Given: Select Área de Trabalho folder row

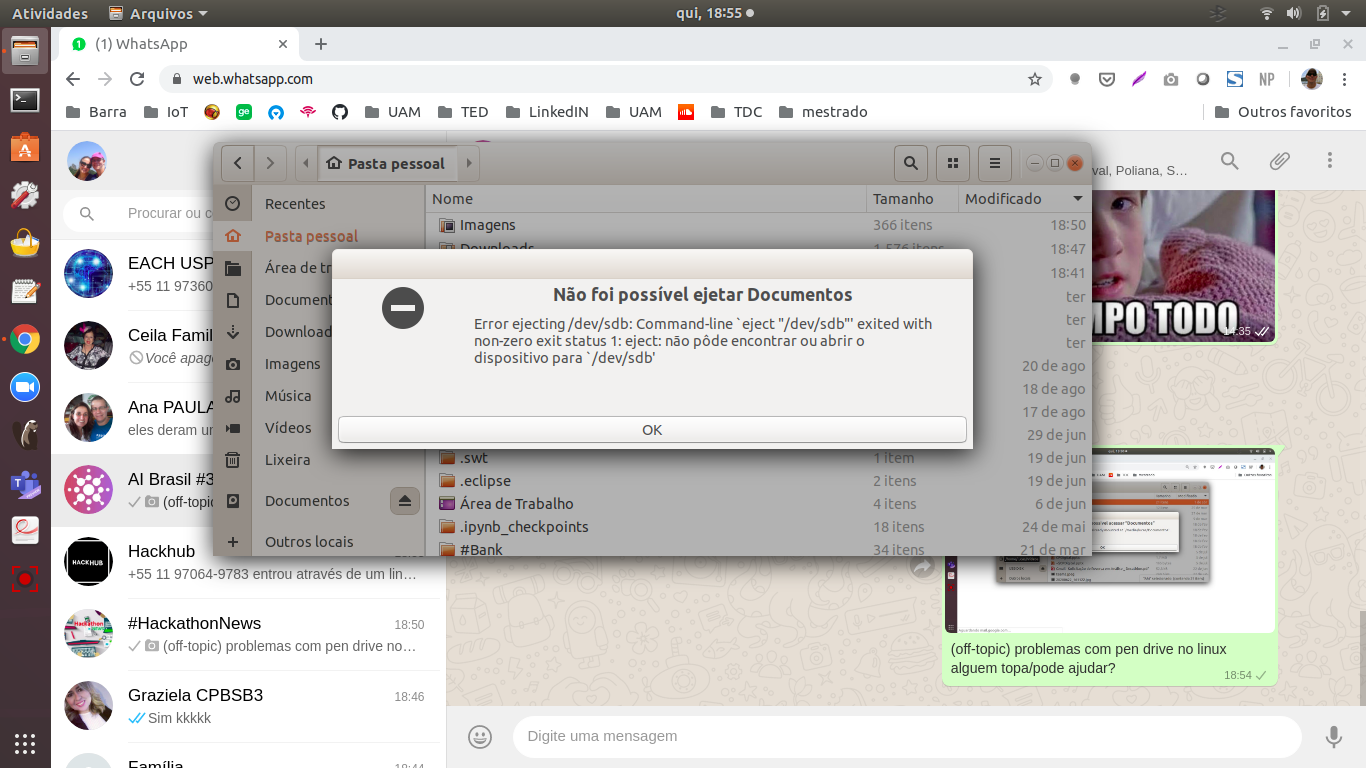Looking at the screenshot, I should 760,504.
